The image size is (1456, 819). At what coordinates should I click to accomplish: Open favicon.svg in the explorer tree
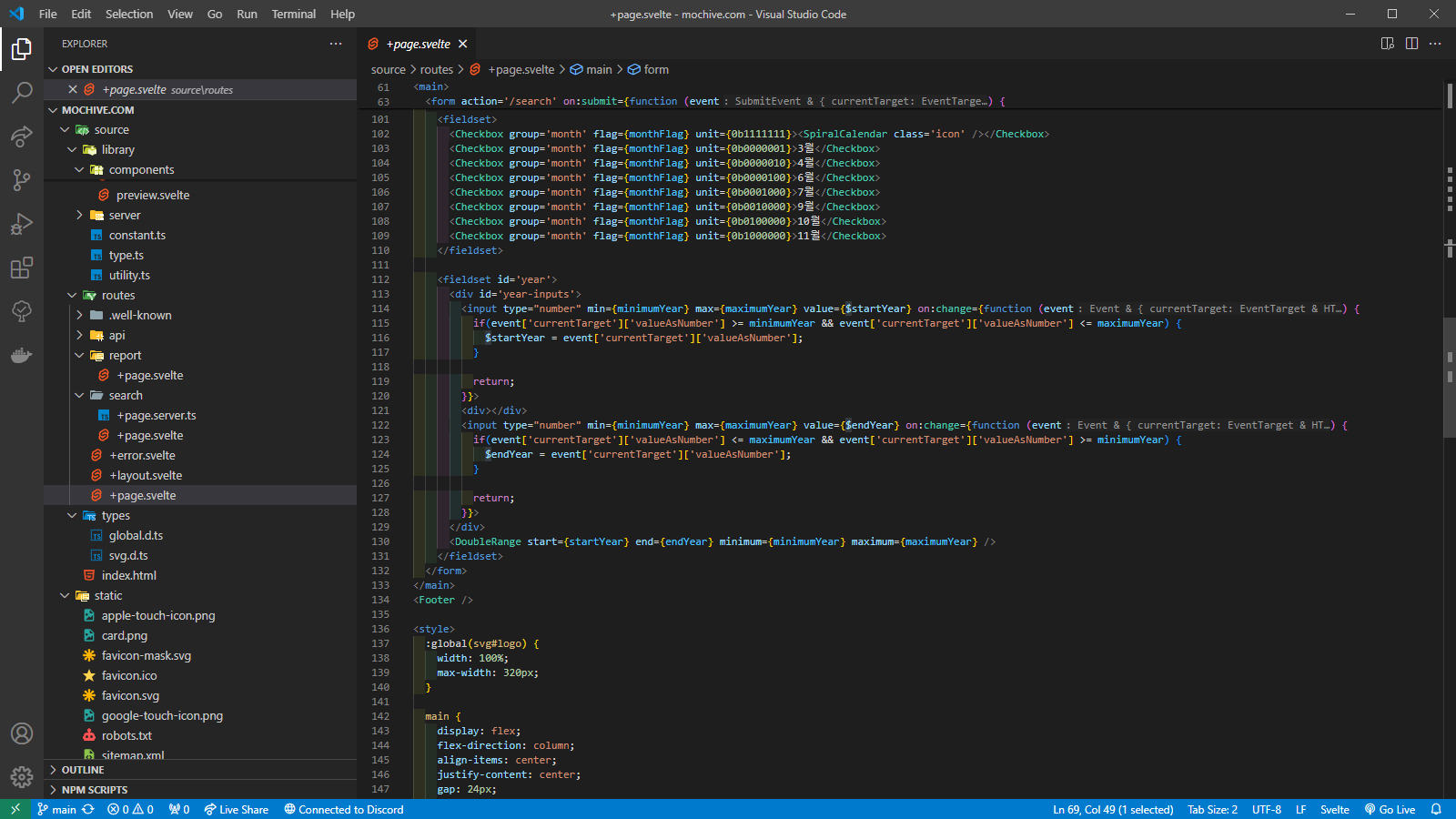pos(130,696)
